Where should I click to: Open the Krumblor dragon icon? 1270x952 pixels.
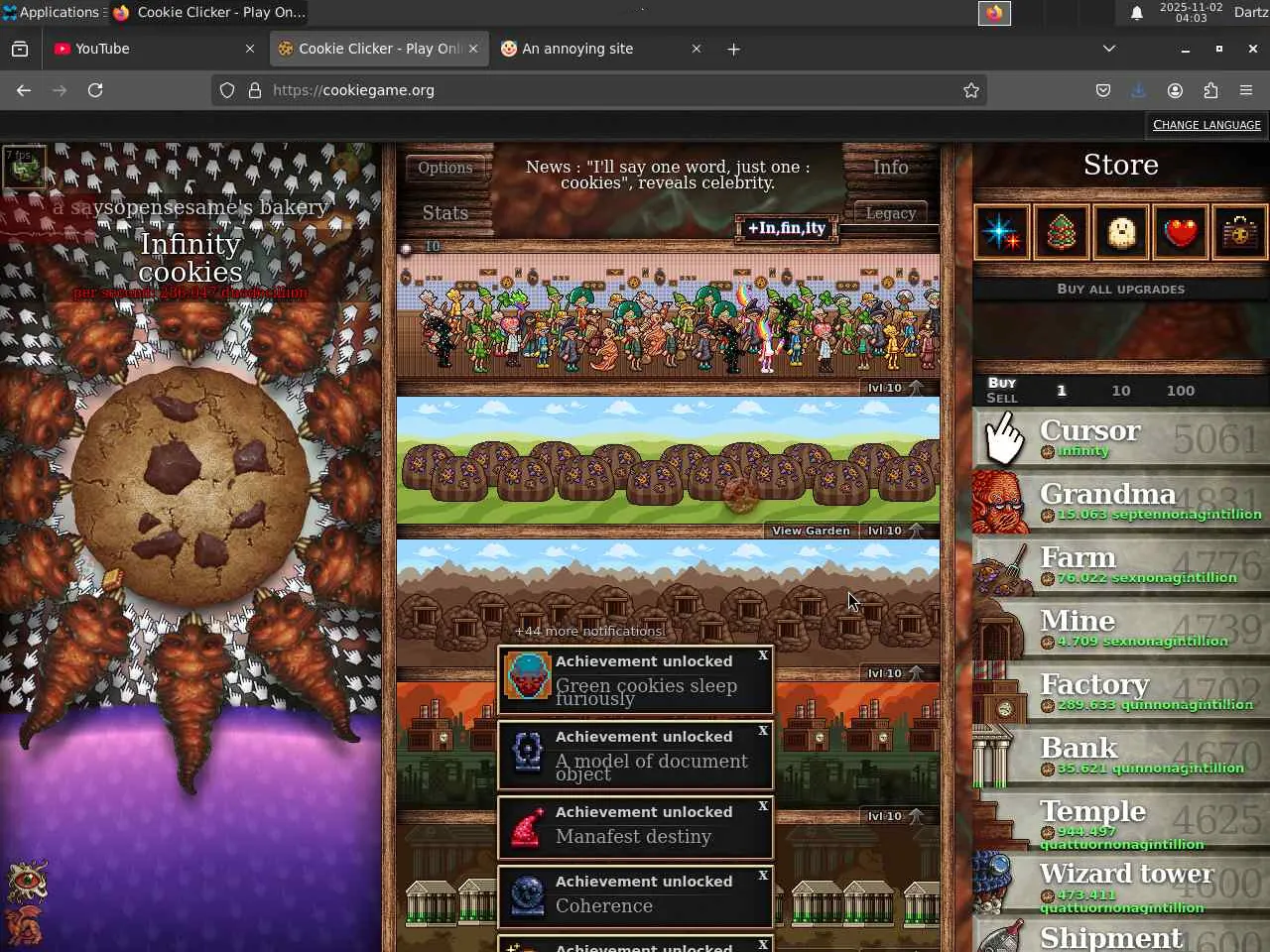click(x=27, y=926)
